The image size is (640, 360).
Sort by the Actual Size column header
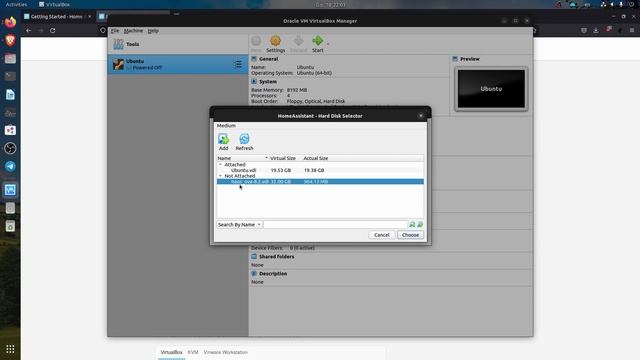pyautogui.click(x=316, y=158)
